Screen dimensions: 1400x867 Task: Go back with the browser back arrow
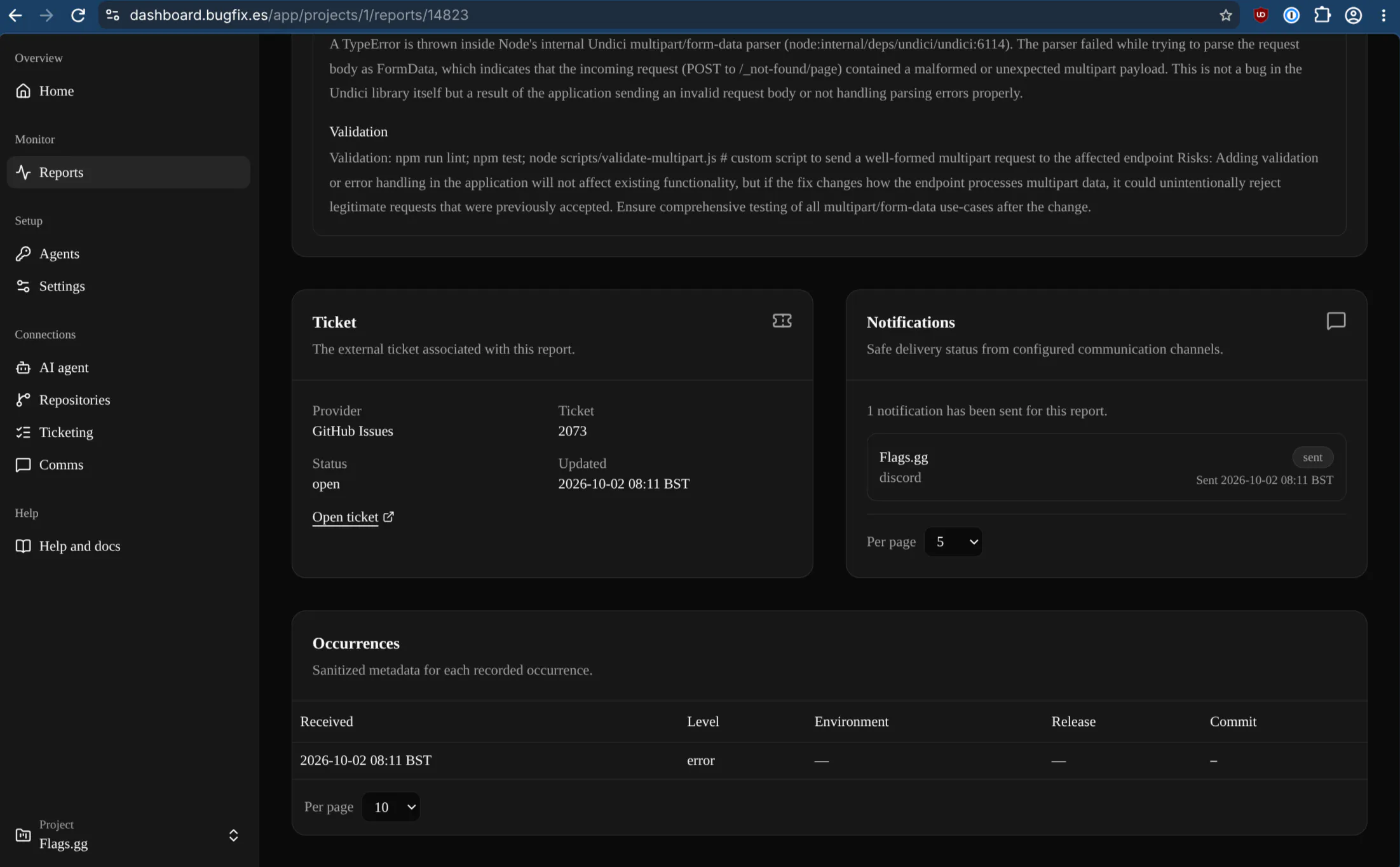[x=15, y=15]
